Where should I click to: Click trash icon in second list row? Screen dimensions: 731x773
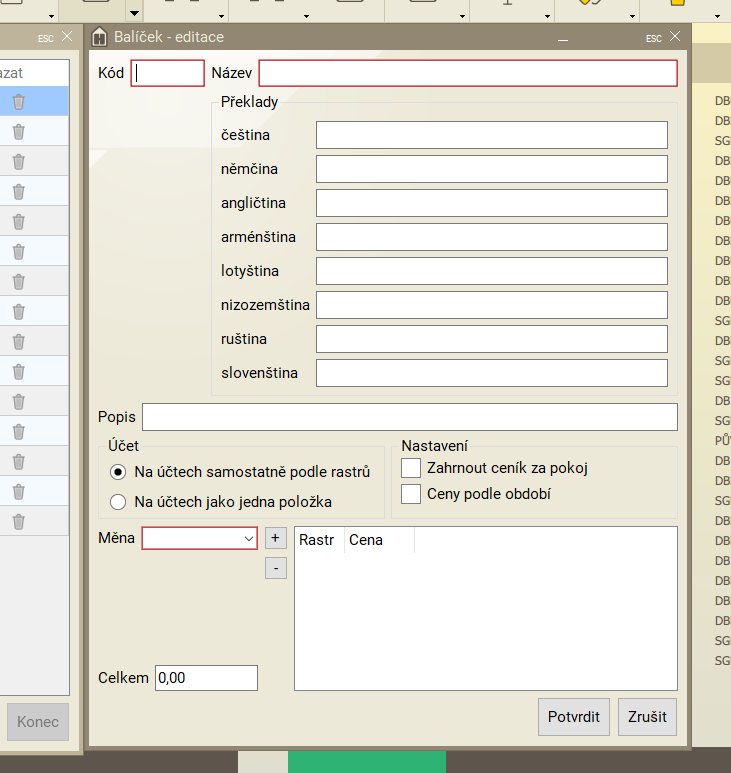coord(18,131)
